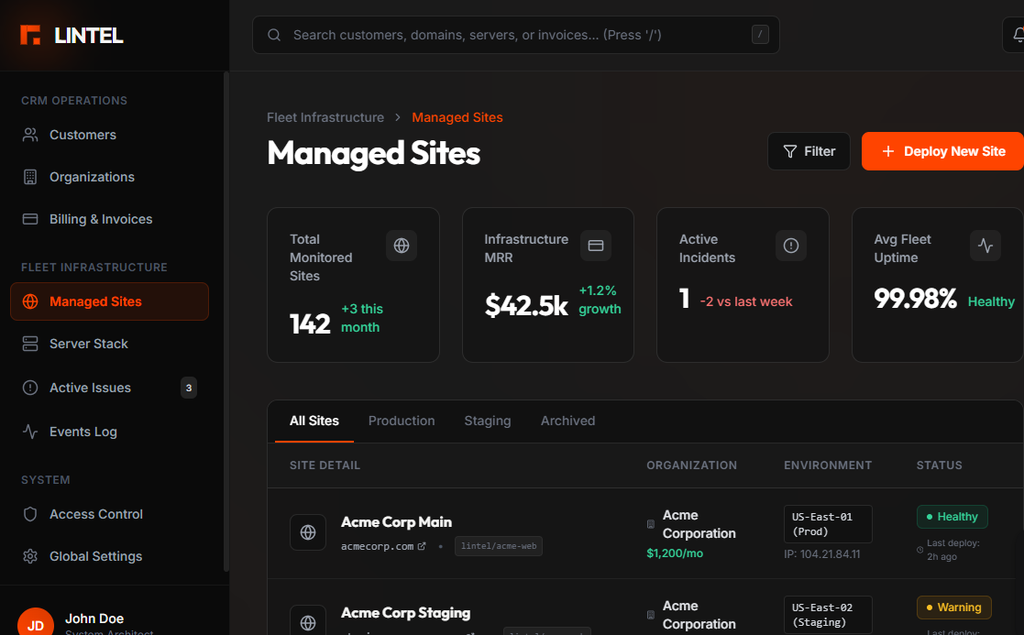The image size is (1024, 635).
Task: Open Active Issues in the sidebar
Action: [110, 387]
